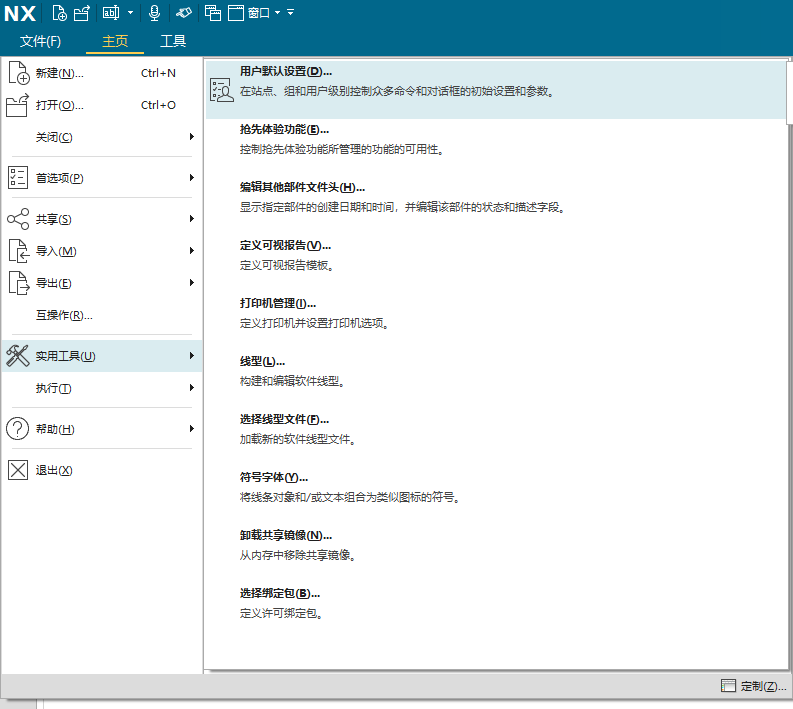Click the Share (共享) icon
This screenshot has height=709, width=793.
click(x=18, y=219)
